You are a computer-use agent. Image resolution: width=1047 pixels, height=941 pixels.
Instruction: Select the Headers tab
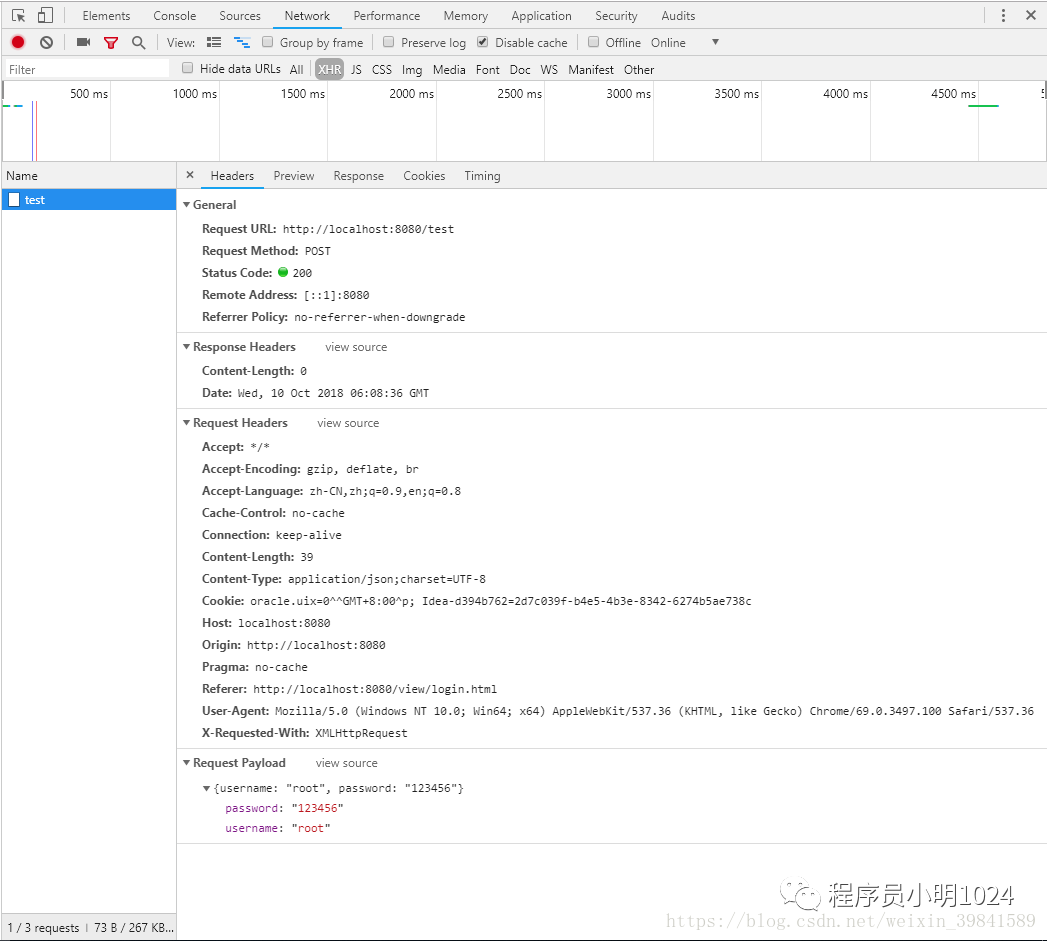click(232, 176)
